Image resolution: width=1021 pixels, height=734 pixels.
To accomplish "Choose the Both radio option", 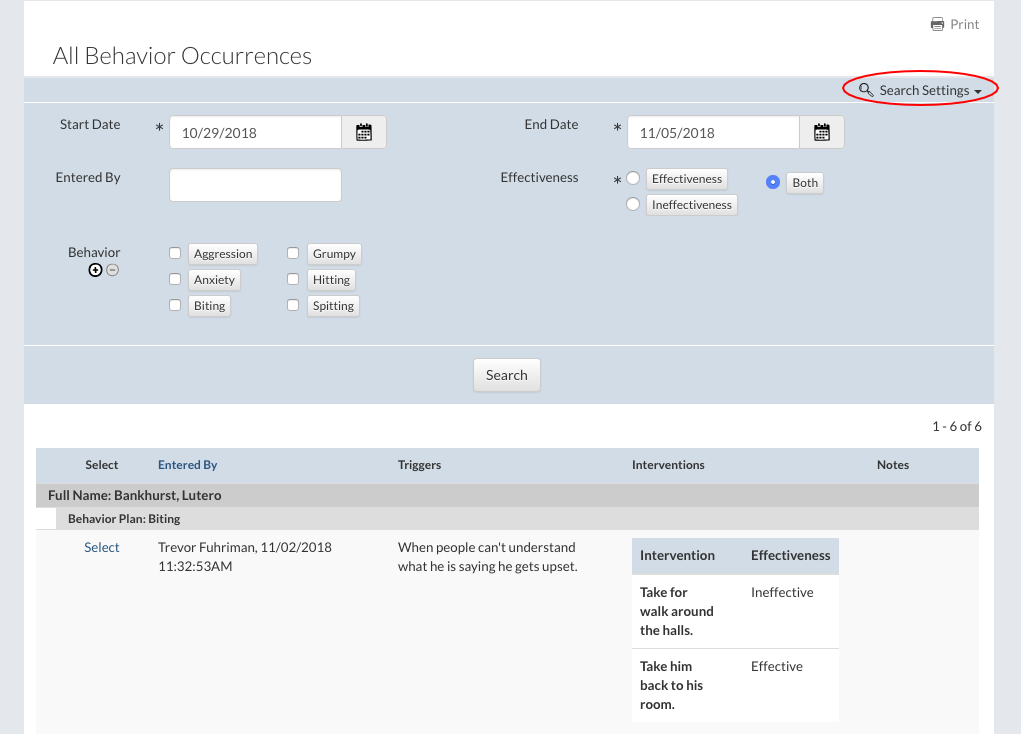I will click(772, 182).
